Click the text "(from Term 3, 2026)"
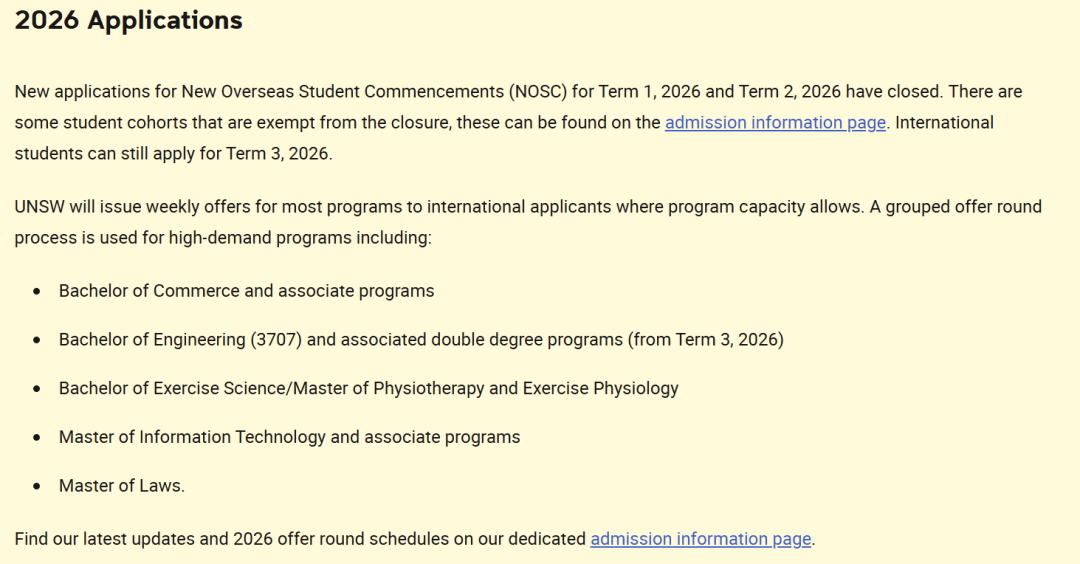The height and width of the screenshot is (564, 1080). [x=705, y=340]
